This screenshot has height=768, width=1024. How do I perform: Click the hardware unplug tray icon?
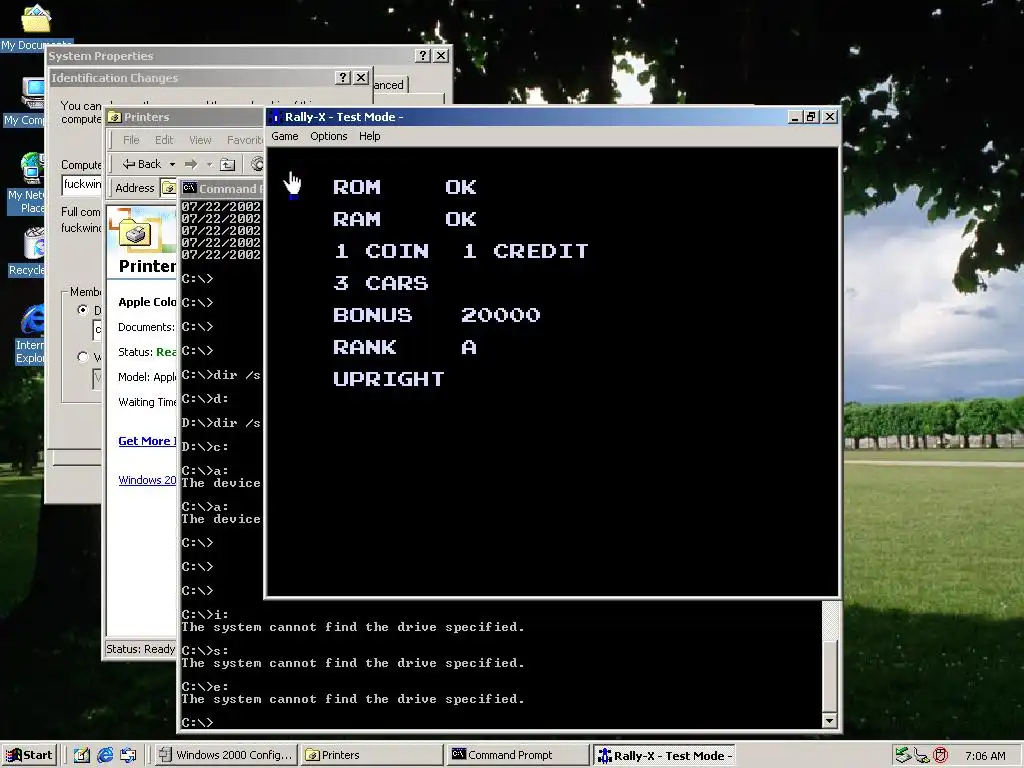[921, 756]
